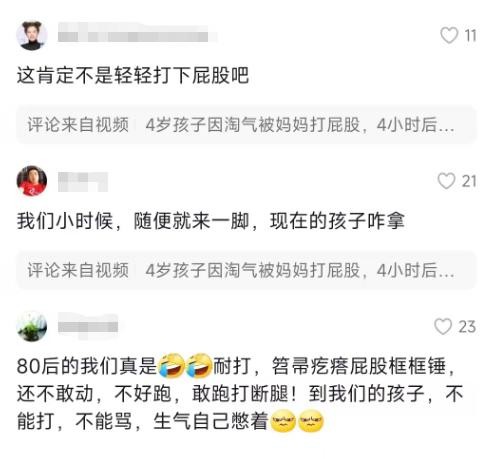Open second commenter's avatar in red shirt
The width and height of the screenshot is (492, 459).
(x=32, y=181)
